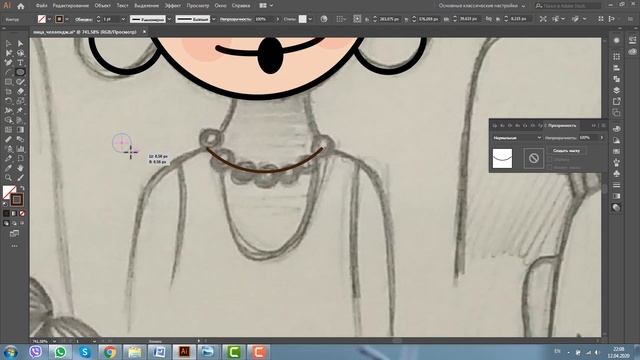Toggle constrain width and height proportions

tap(489, 19)
